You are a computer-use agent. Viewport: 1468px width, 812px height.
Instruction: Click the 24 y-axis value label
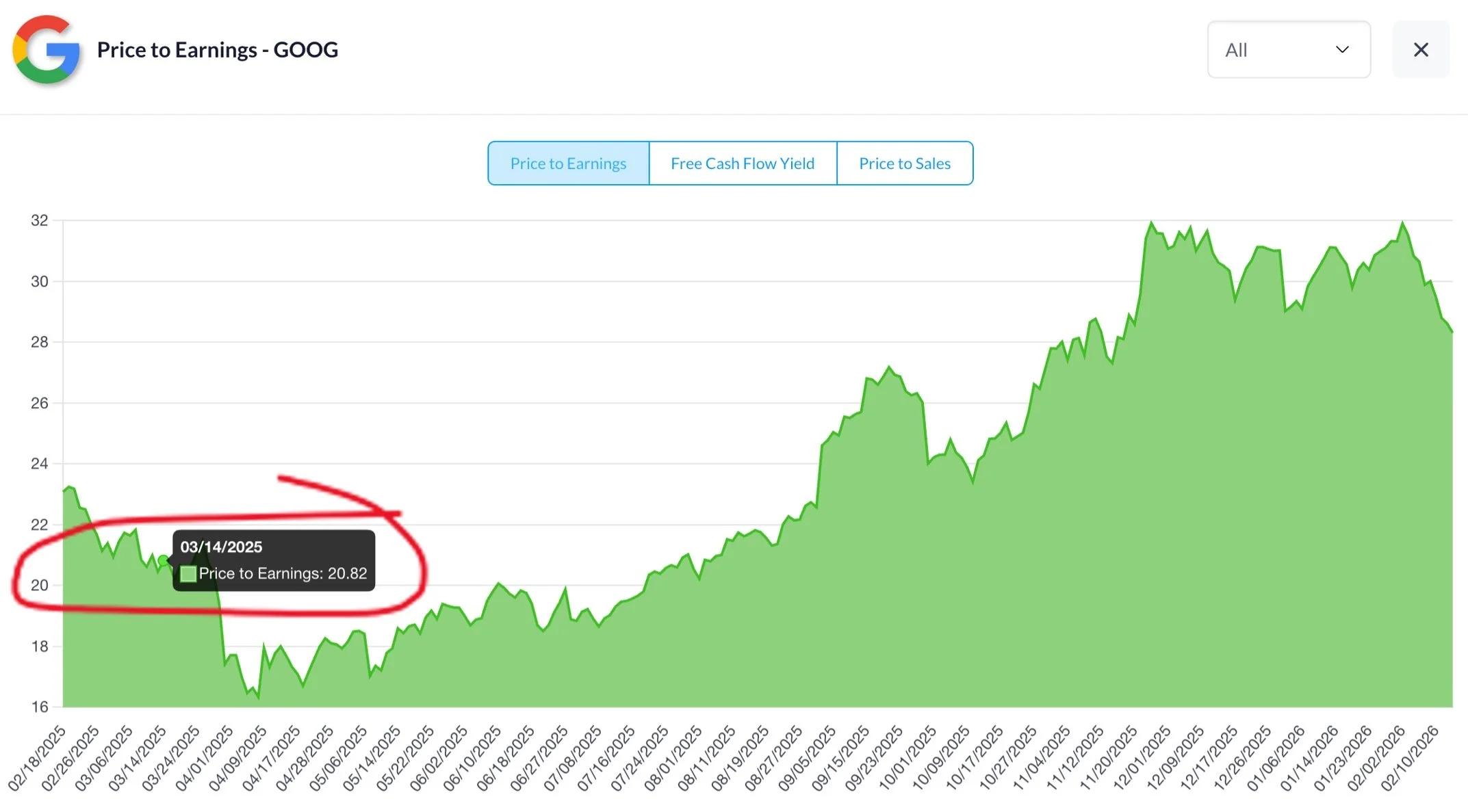pos(40,464)
